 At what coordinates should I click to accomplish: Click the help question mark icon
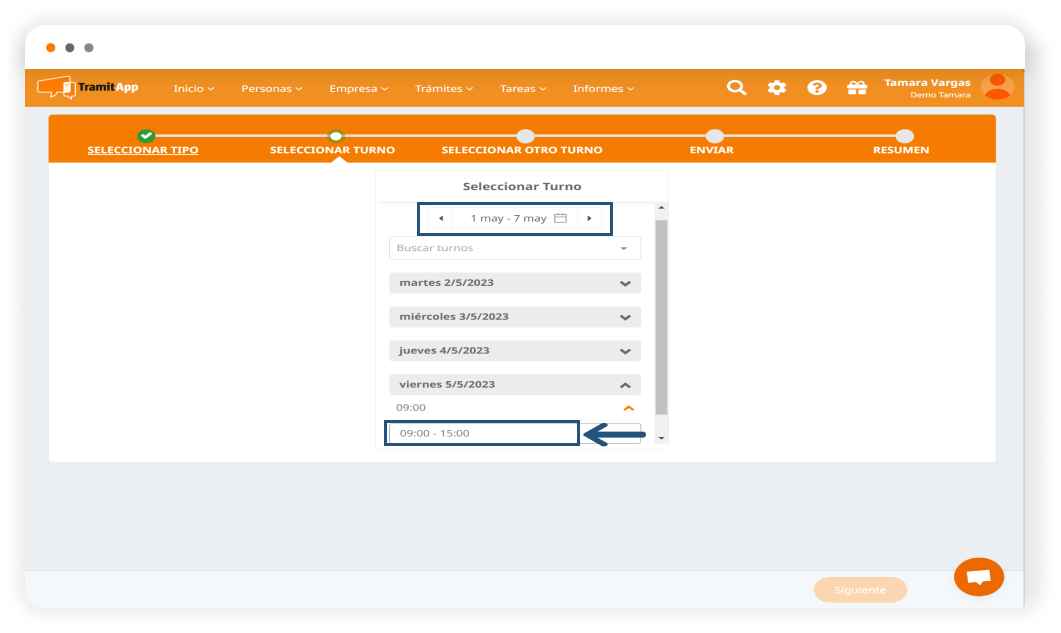[x=817, y=88]
